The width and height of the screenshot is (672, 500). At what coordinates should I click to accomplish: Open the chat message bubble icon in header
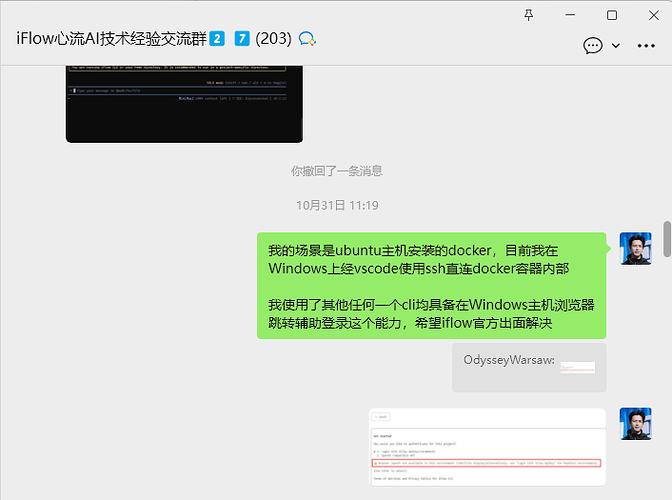(592, 45)
